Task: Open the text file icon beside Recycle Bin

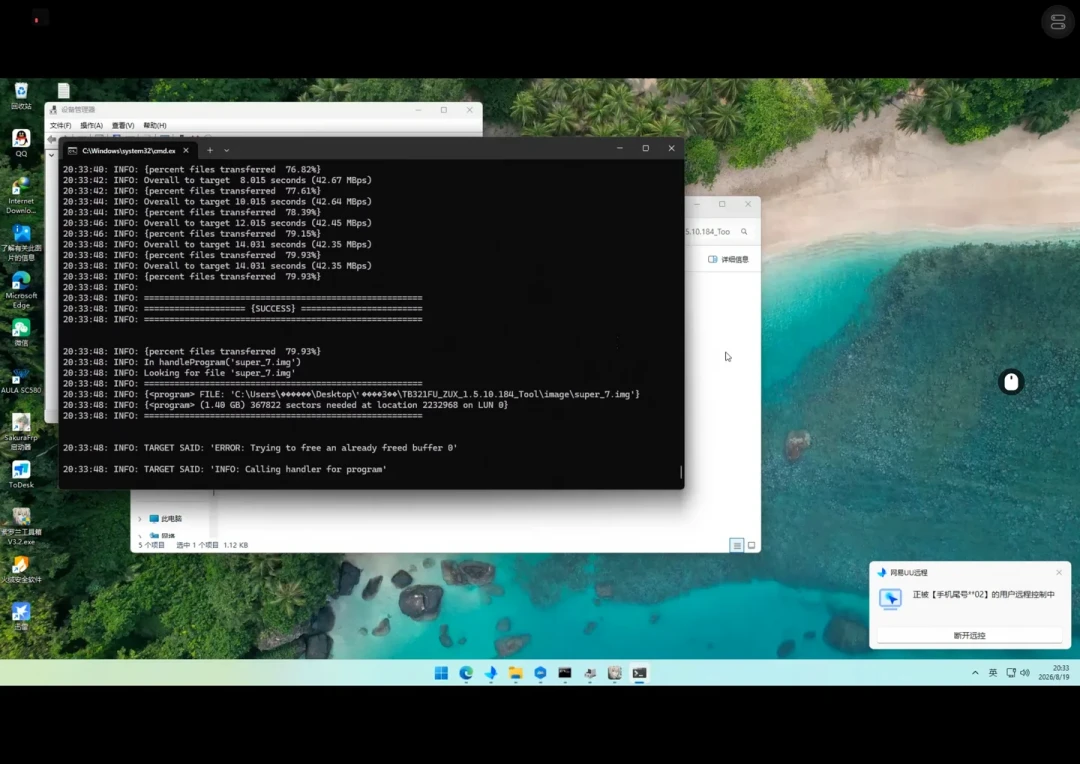Action: pyautogui.click(x=63, y=91)
